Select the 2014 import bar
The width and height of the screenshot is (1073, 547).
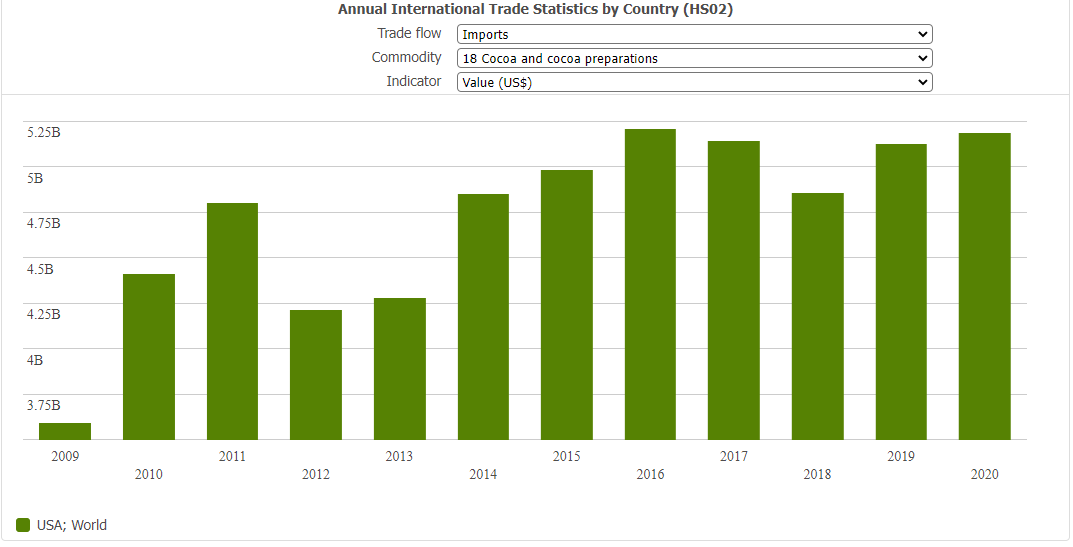[483, 316]
